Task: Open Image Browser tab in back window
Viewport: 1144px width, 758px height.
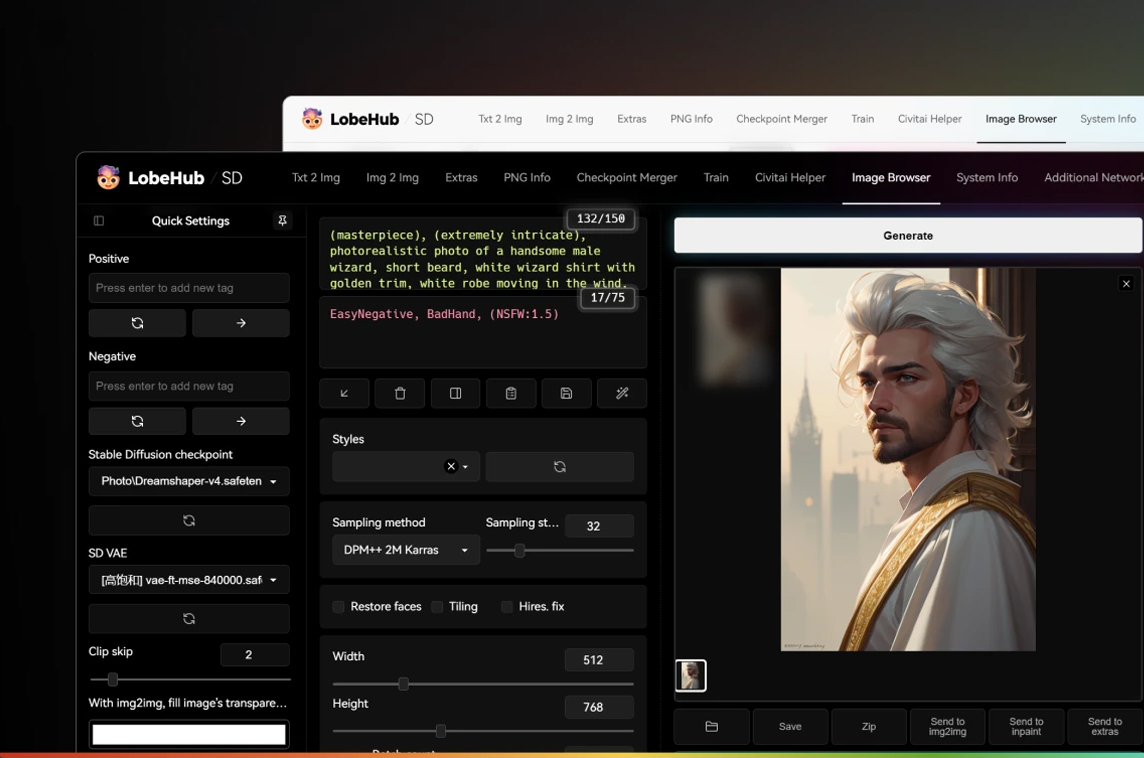Action: (1021, 119)
